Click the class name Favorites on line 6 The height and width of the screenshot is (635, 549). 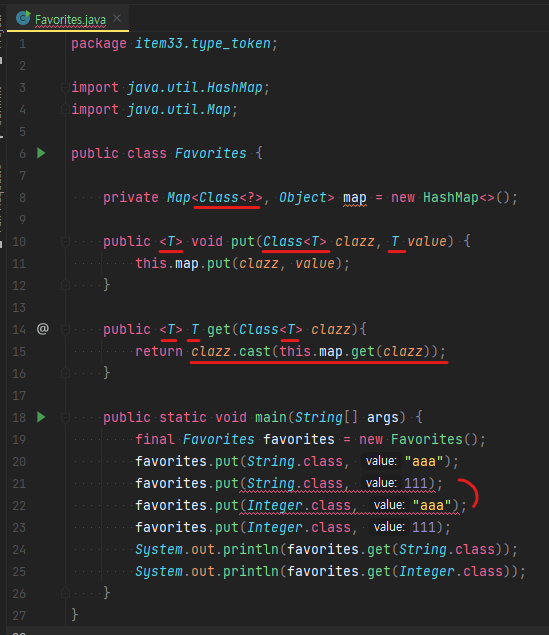[211, 153]
